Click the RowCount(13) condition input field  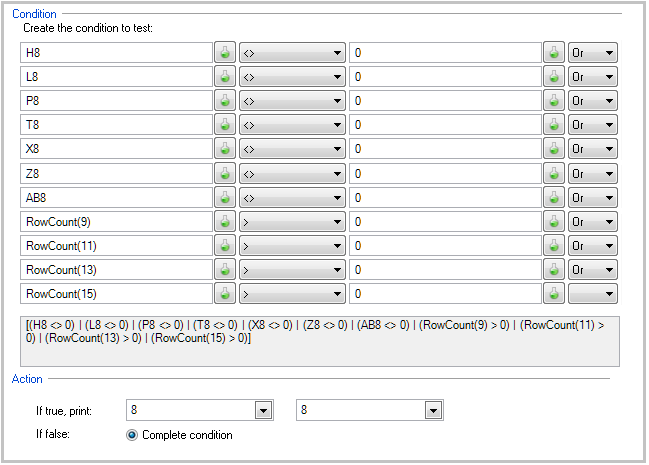(116, 270)
